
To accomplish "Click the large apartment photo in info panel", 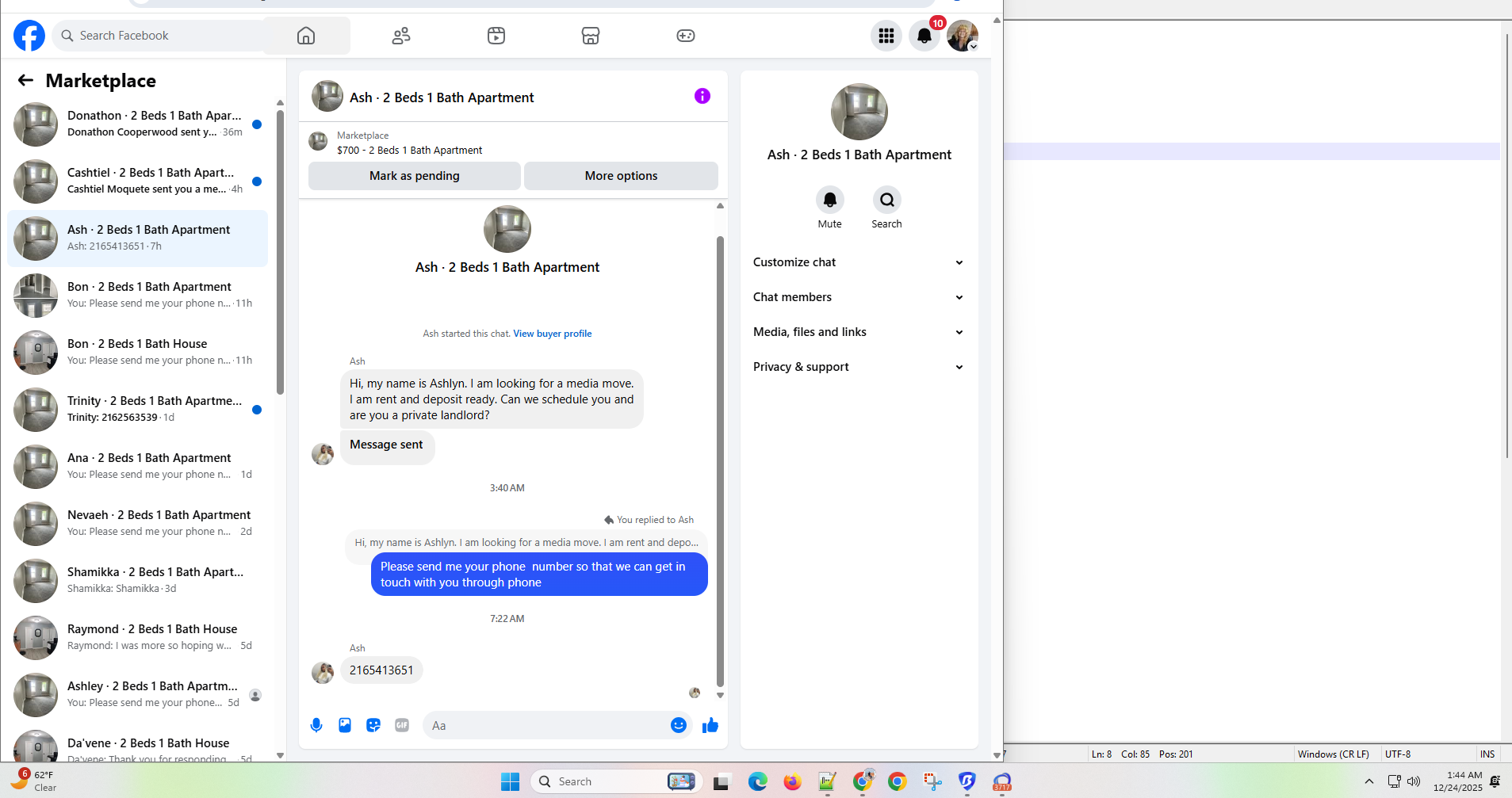I will pos(859,112).
